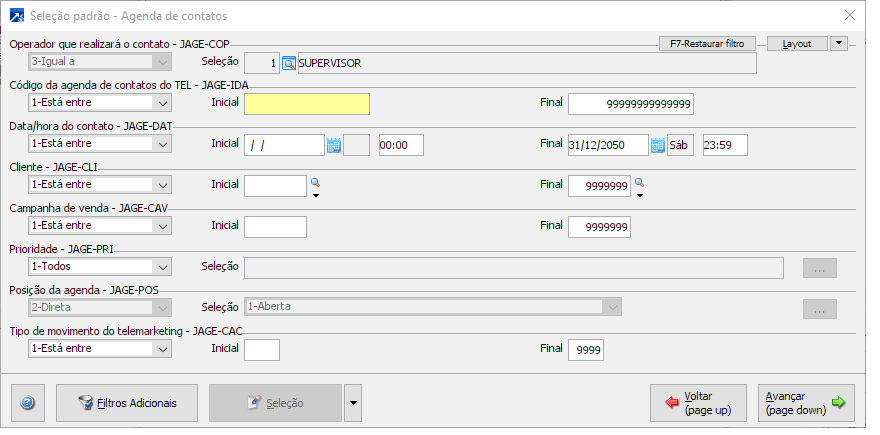Open dropdown arrow next to Layout button
The image size is (880, 435).
[838, 43]
